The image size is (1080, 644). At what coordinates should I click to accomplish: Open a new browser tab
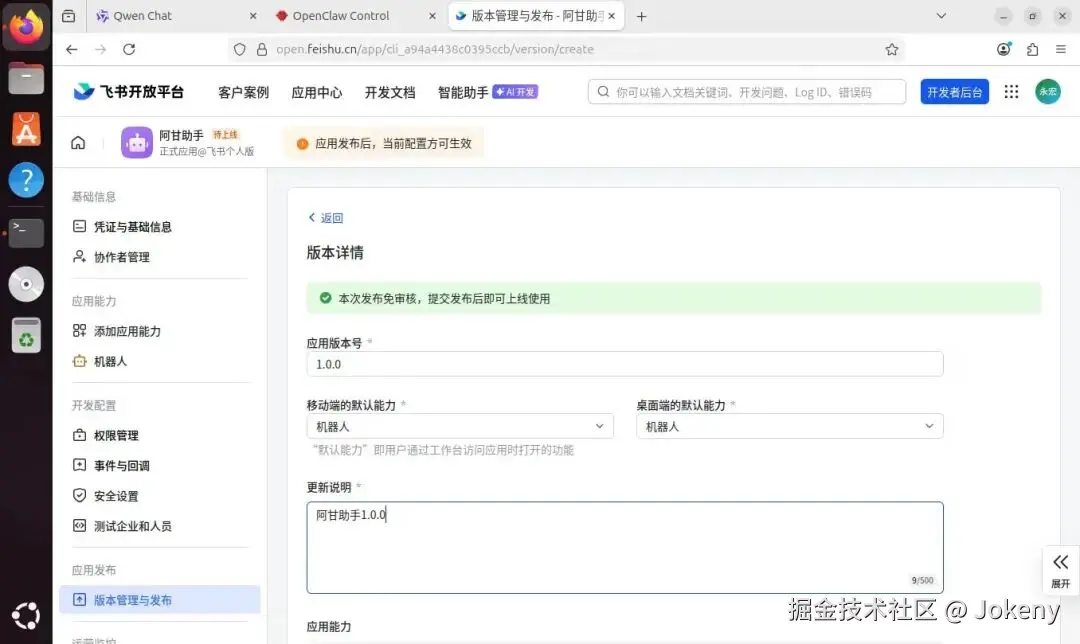[x=641, y=16]
